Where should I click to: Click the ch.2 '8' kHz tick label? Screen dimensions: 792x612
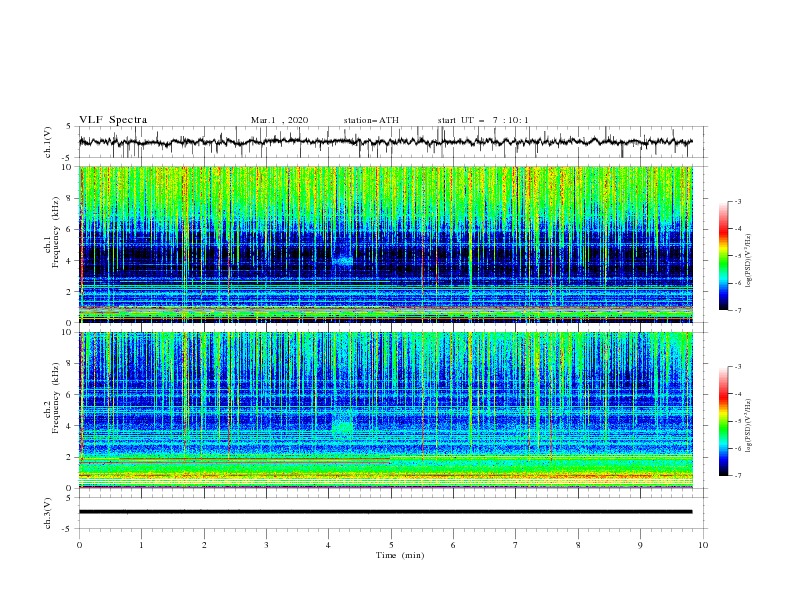point(70,364)
